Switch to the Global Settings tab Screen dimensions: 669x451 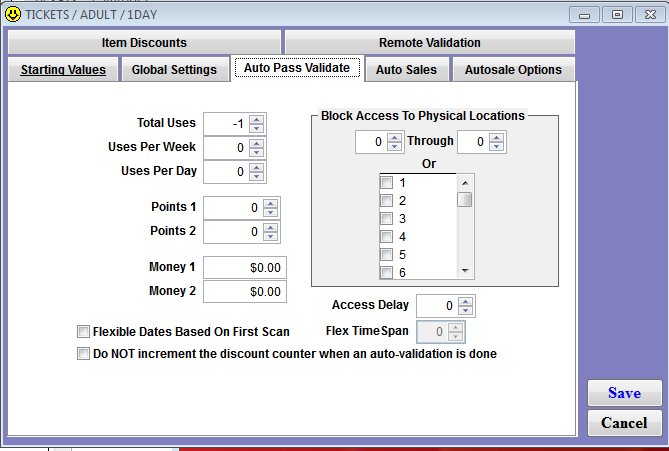pos(174,69)
